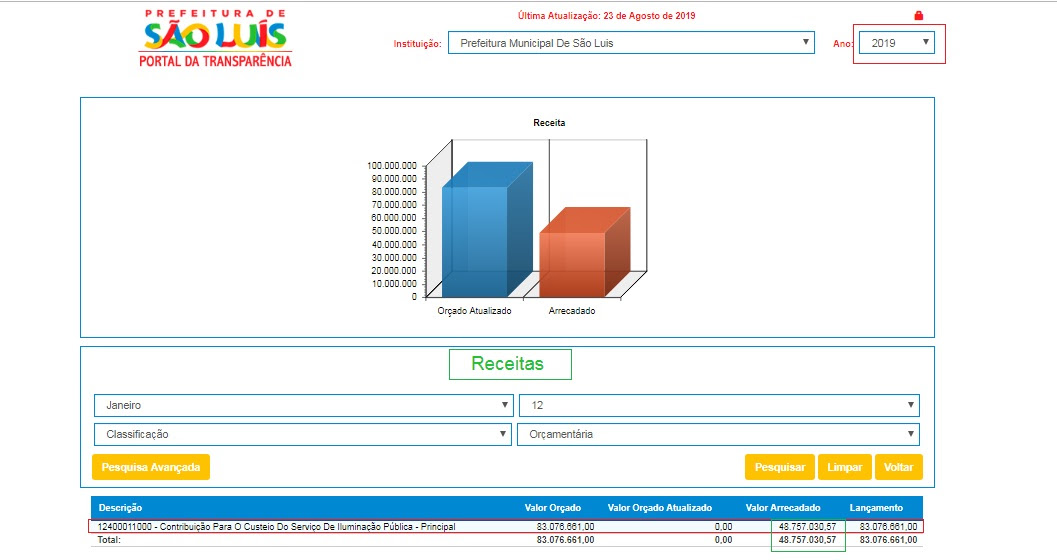This screenshot has width=1057, height=560.
Task: Click the Pesquisa Avançada button
Action: [151, 467]
